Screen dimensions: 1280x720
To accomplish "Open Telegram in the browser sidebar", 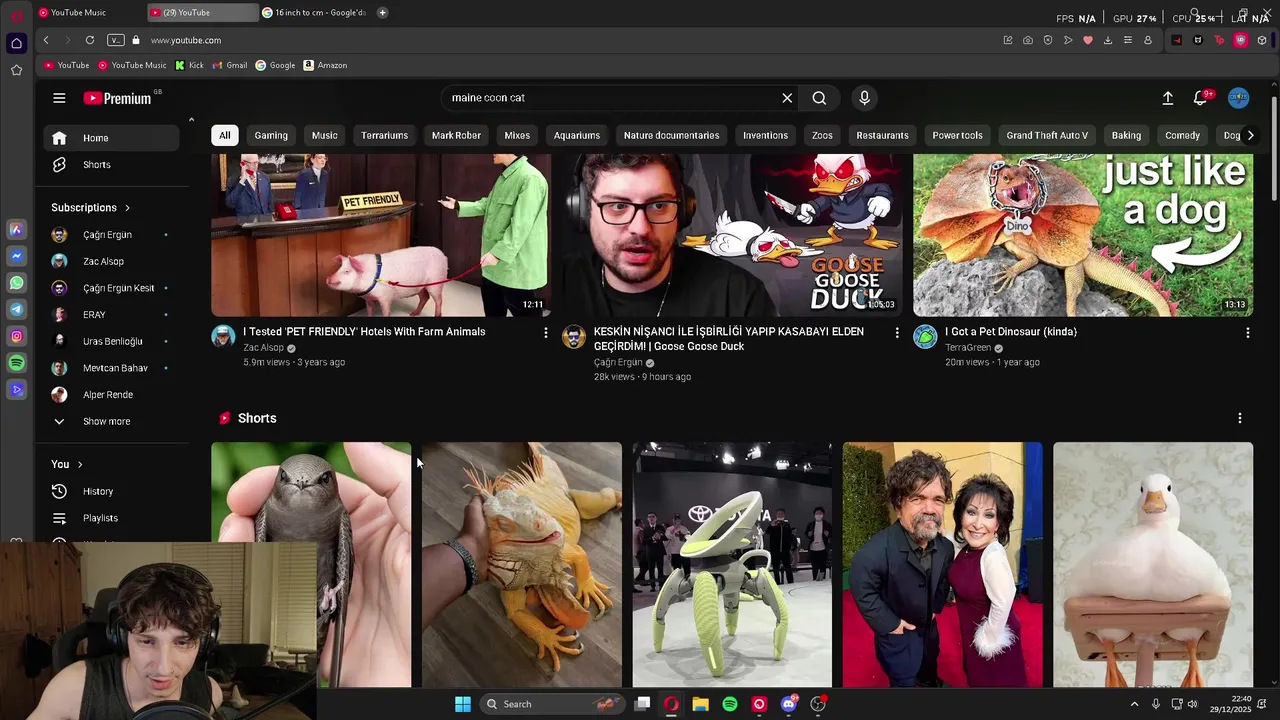I will pos(16,310).
